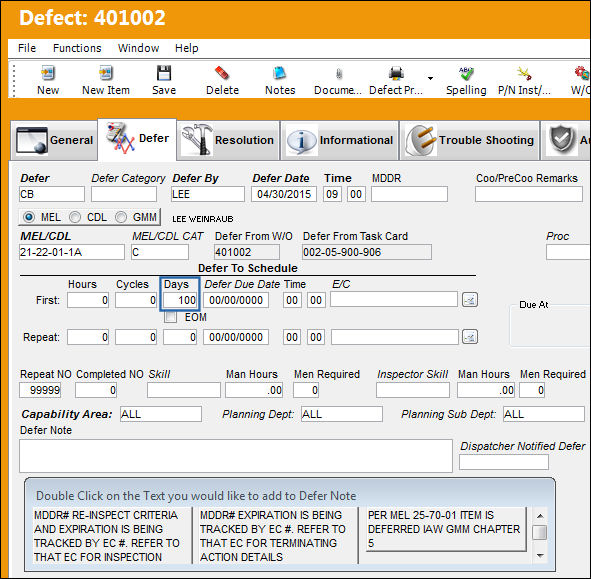Click the W/O toolbar icon

point(582,73)
